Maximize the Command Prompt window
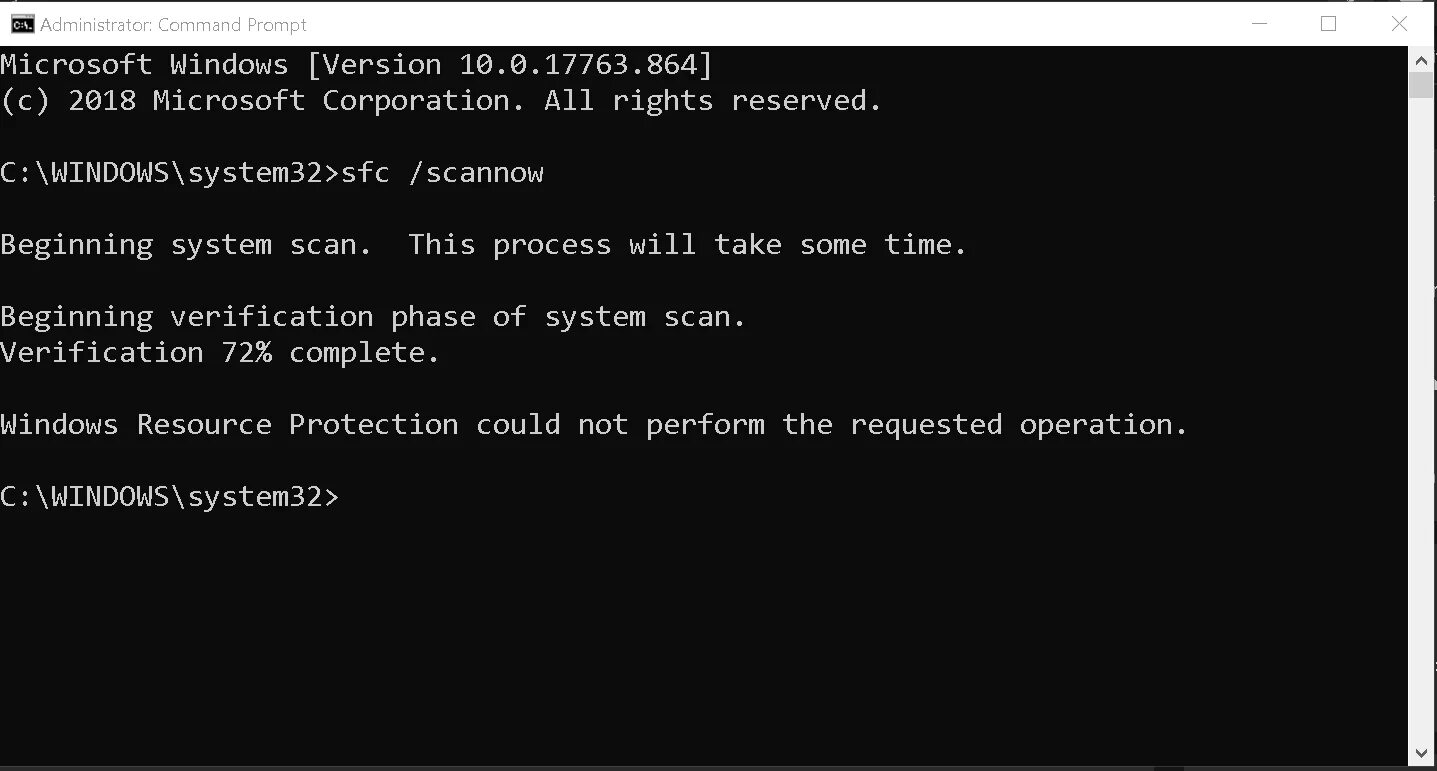 1328,24
